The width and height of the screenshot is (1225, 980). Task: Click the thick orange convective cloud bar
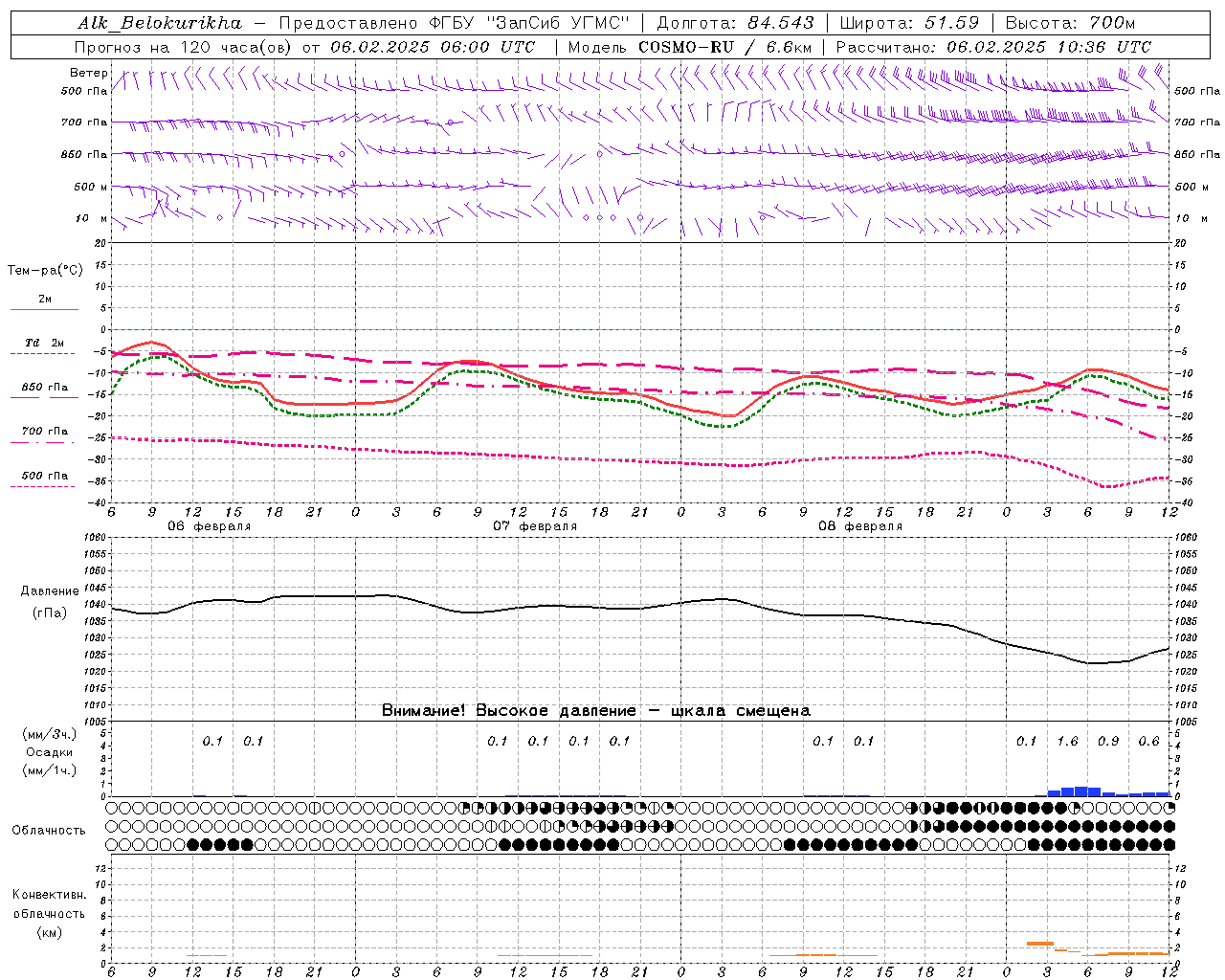pyautogui.click(x=1040, y=944)
